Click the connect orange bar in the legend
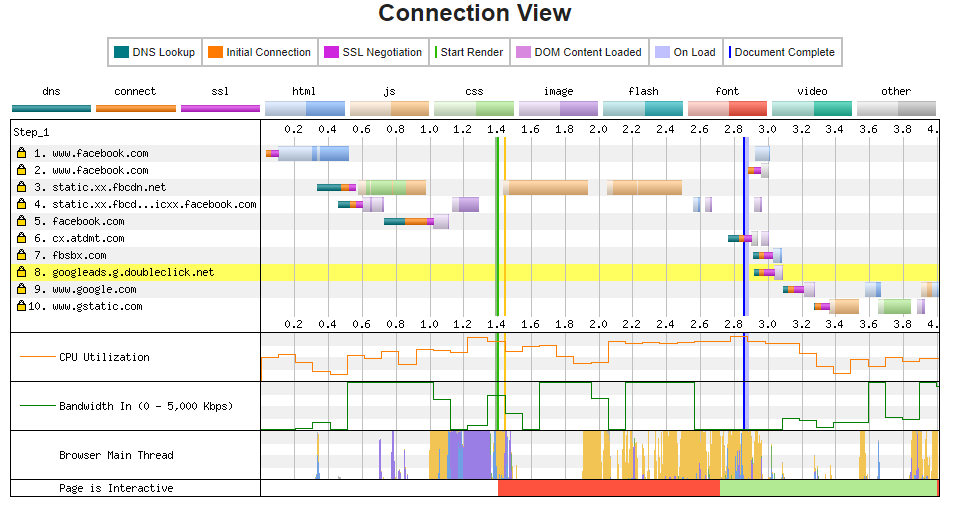The image size is (954, 509). (136, 109)
